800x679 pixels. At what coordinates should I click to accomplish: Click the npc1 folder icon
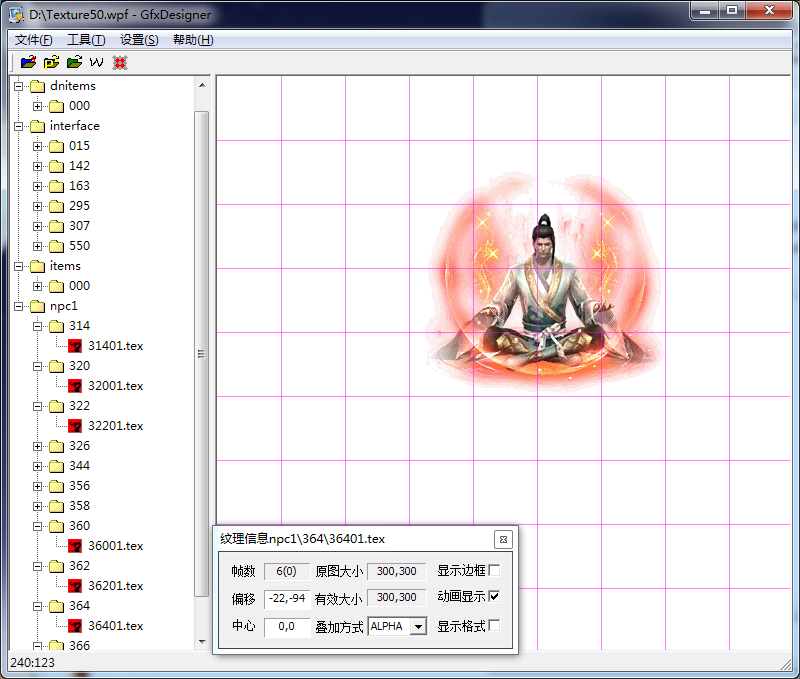tap(37, 306)
